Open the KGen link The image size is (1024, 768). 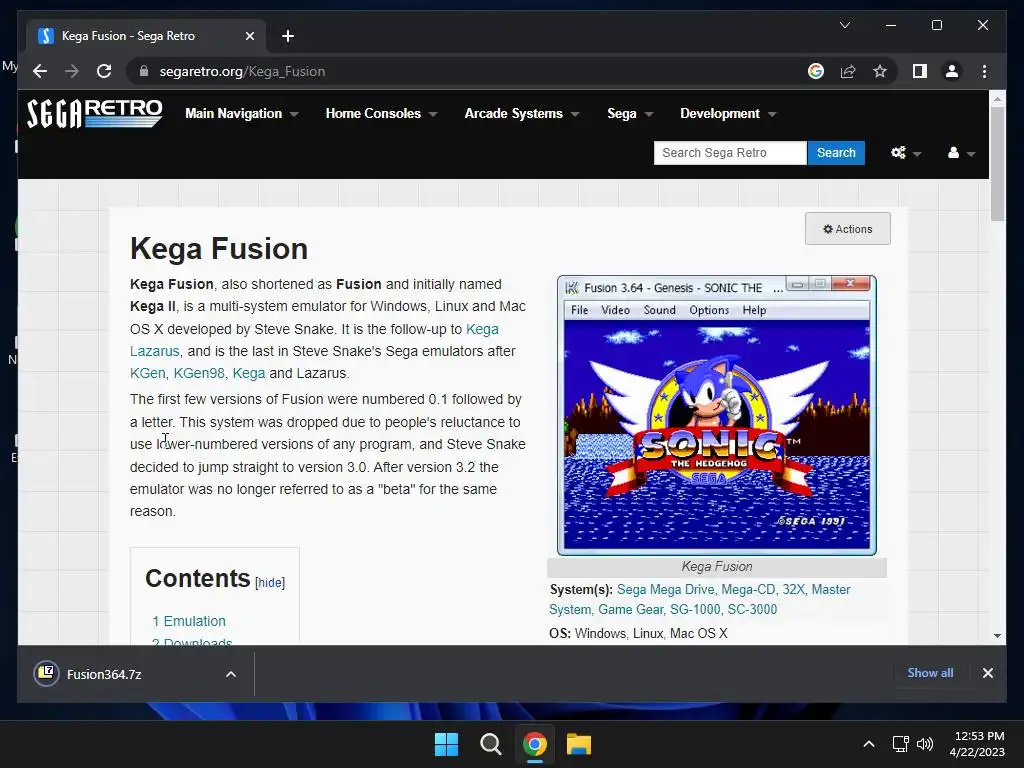point(148,373)
